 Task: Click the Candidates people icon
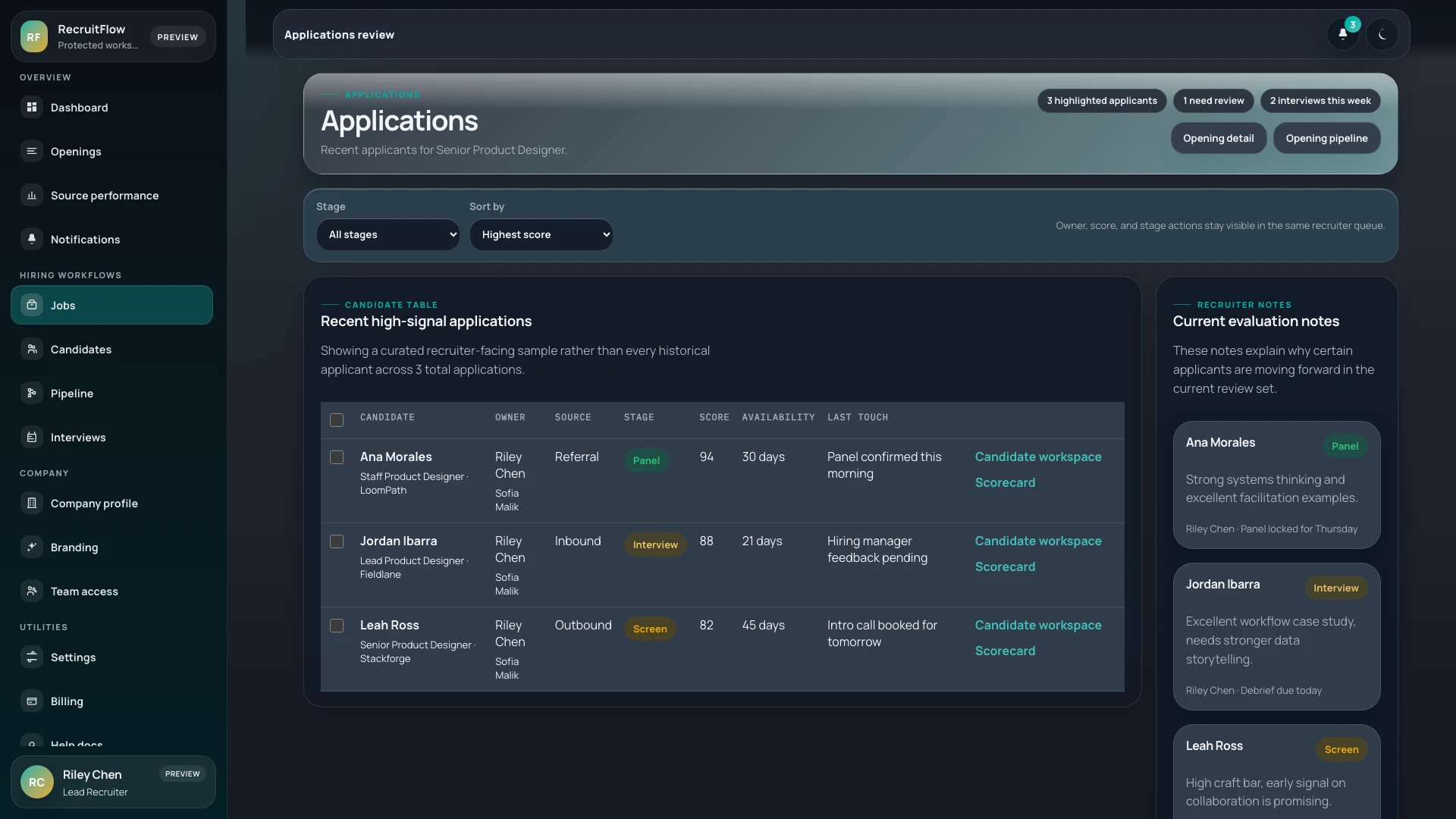pyautogui.click(x=32, y=349)
